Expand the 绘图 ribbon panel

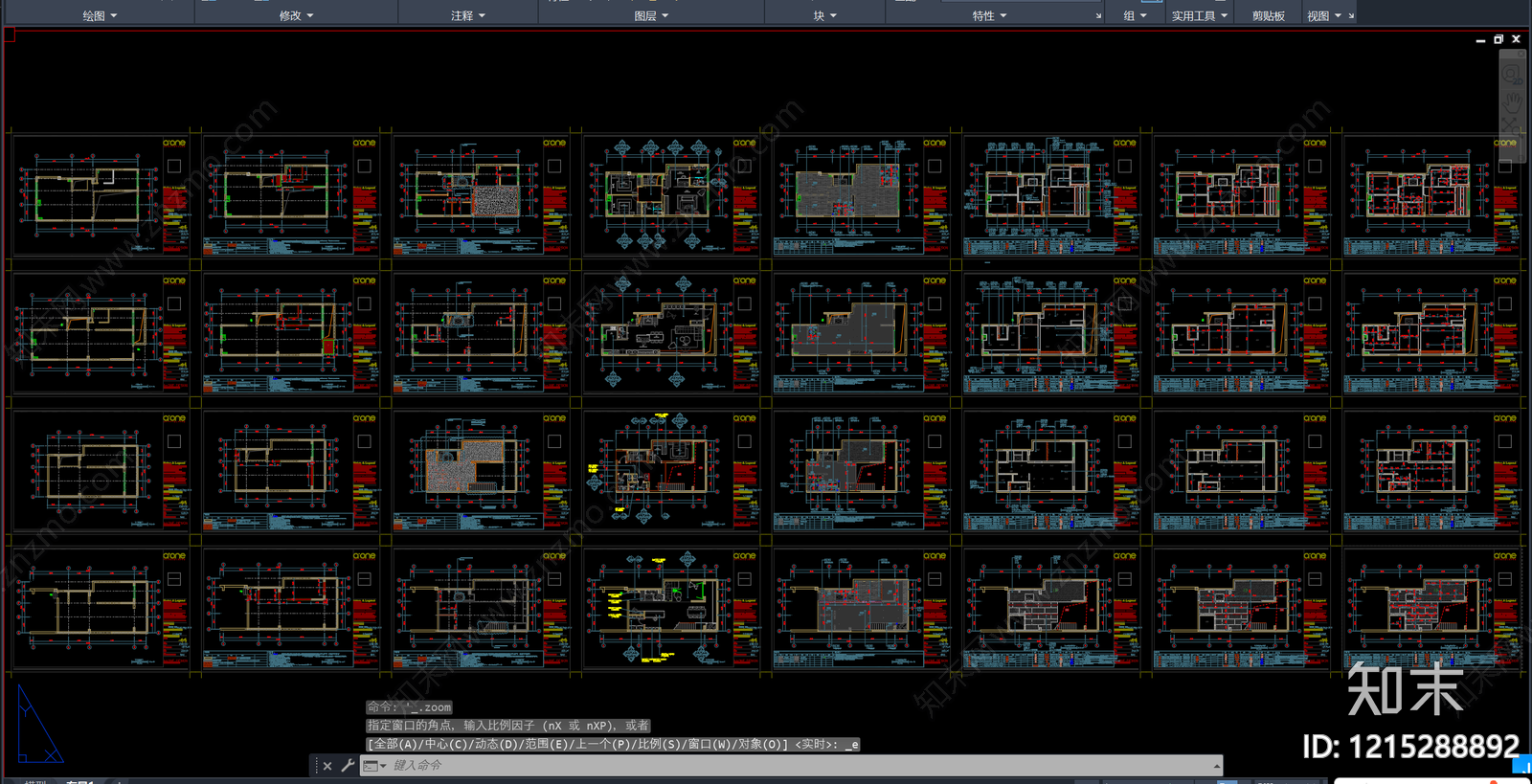tap(99, 15)
